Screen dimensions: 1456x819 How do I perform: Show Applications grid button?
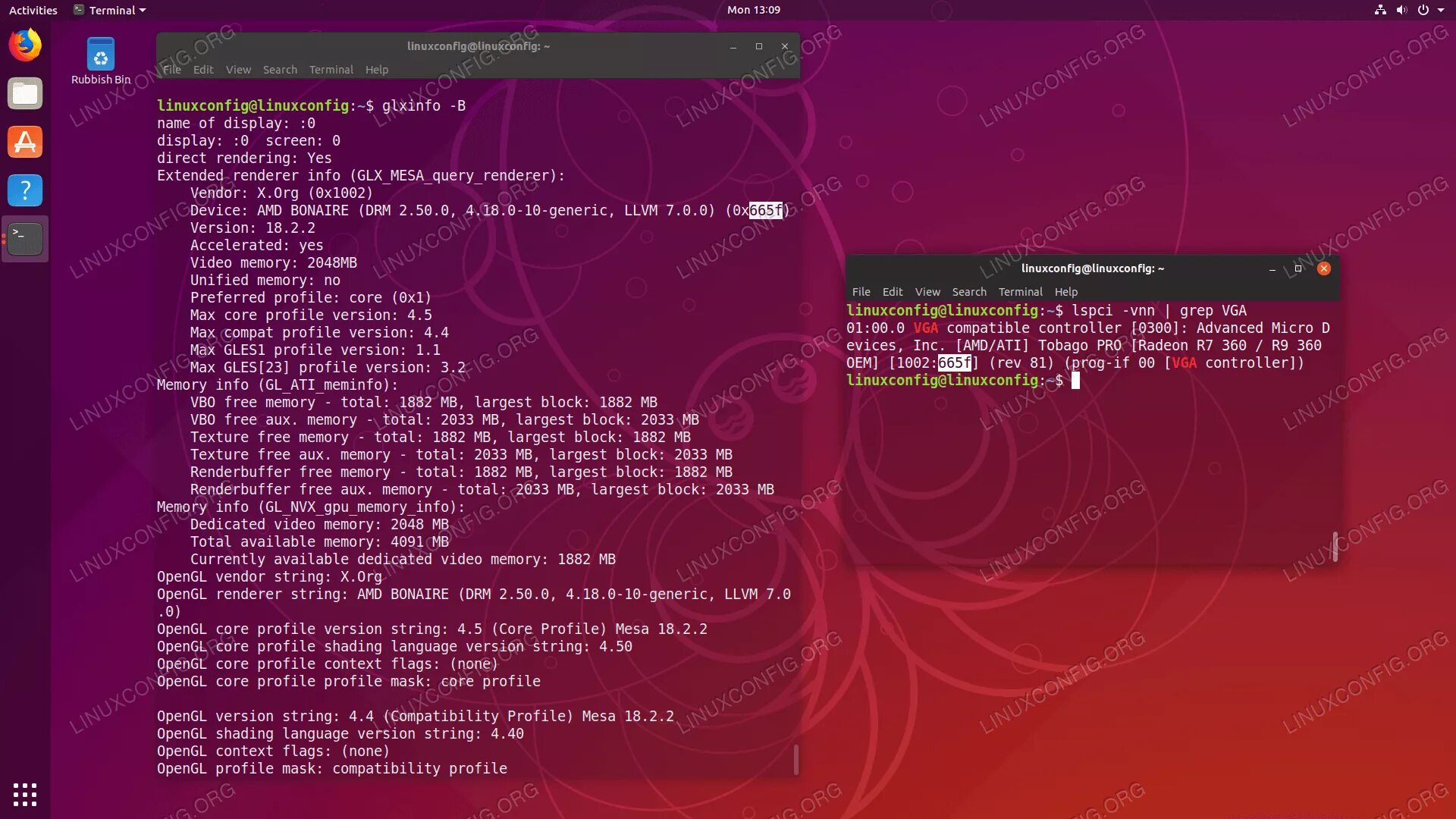(x=25, y=794)
